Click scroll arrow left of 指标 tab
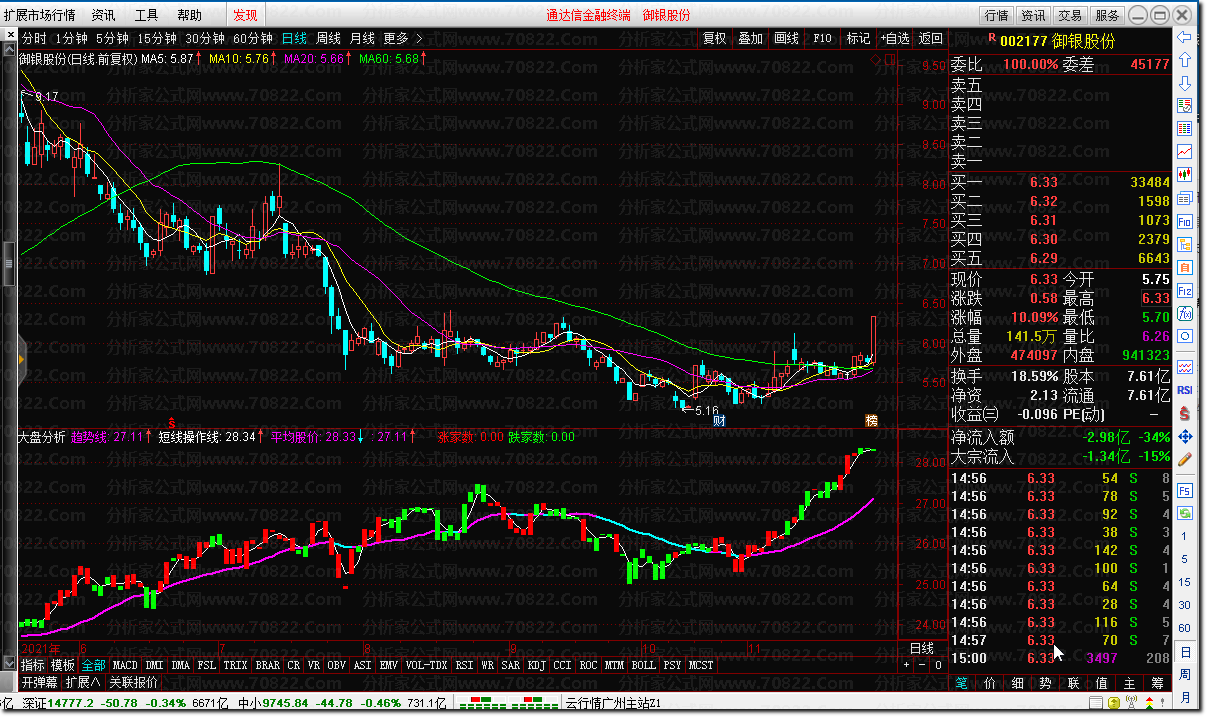The height and width of the screenshot is (717, 1208). tap(10, 665)
